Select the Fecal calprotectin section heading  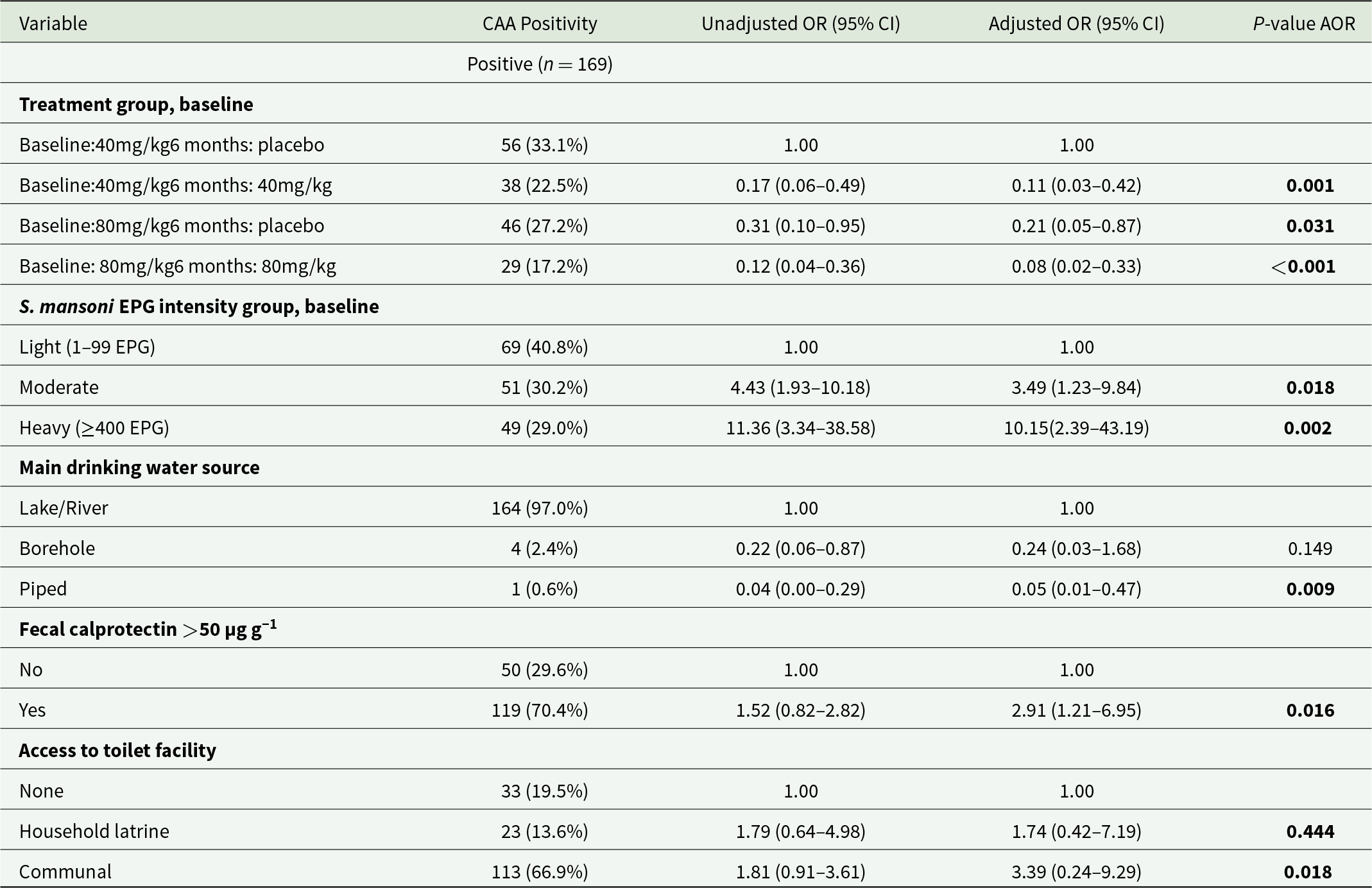148,629
